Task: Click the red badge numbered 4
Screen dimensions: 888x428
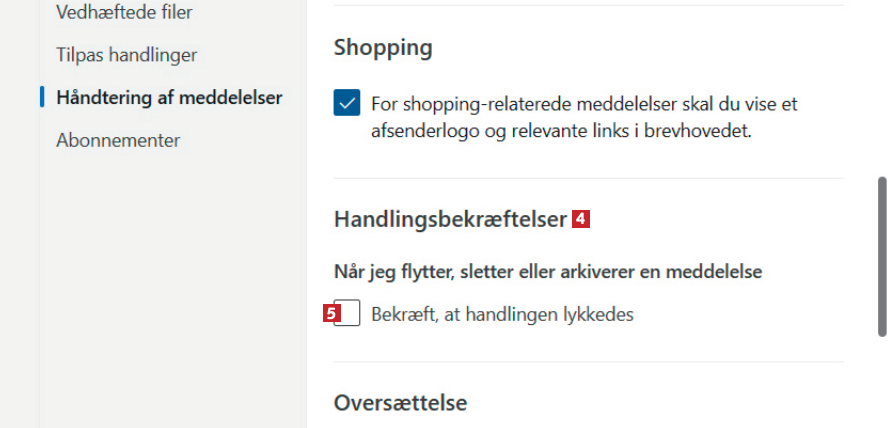Action: (x=580, y=219)
